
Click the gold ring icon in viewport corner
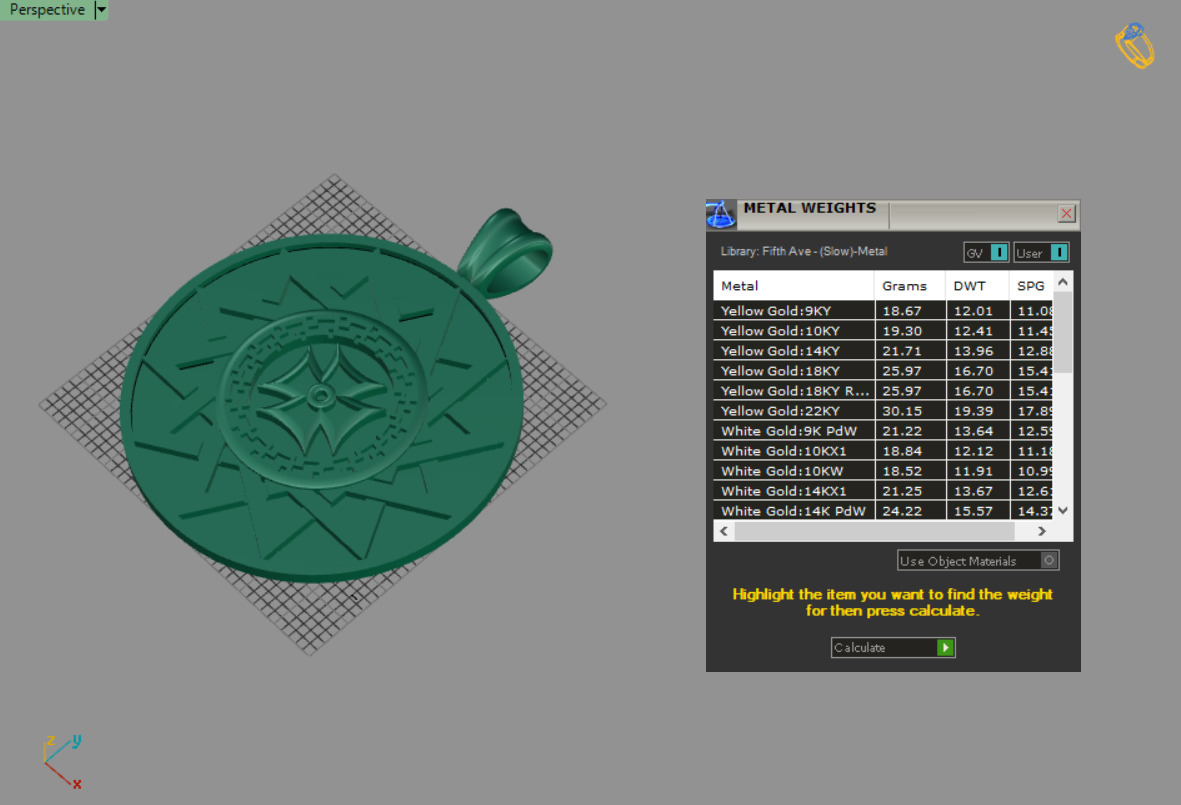tap(1135, 45)
